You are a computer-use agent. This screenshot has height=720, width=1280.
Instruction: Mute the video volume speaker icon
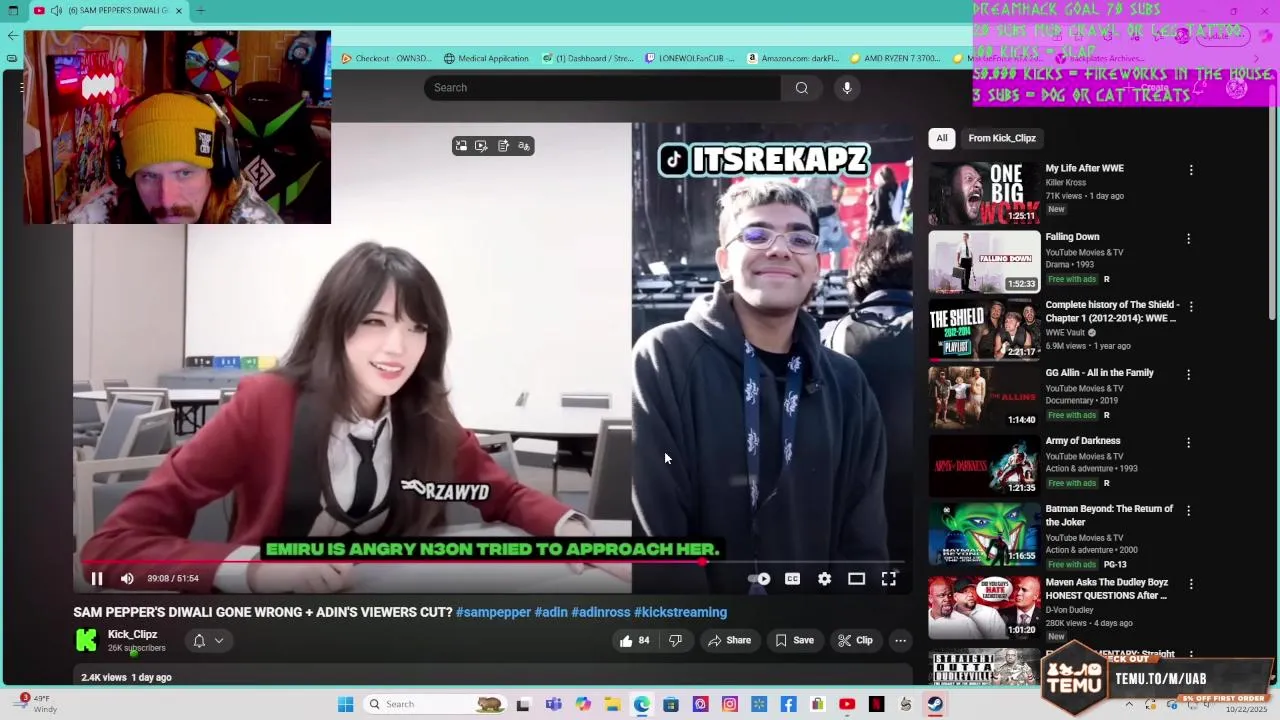click(127, 578)
